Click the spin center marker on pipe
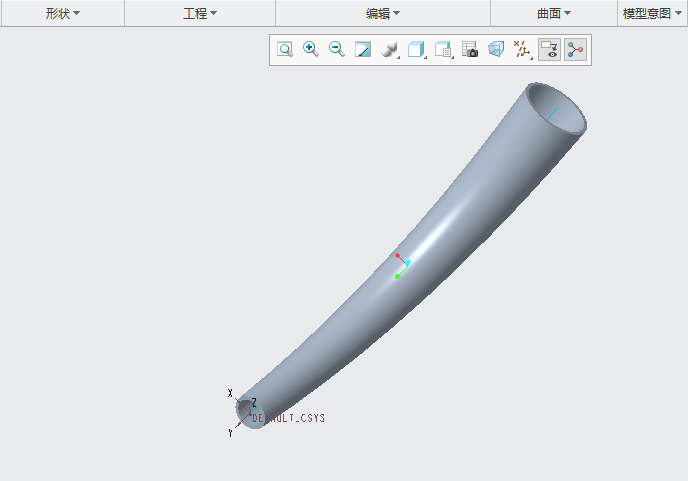Viewport: 688px width, 481px height. 401,265
